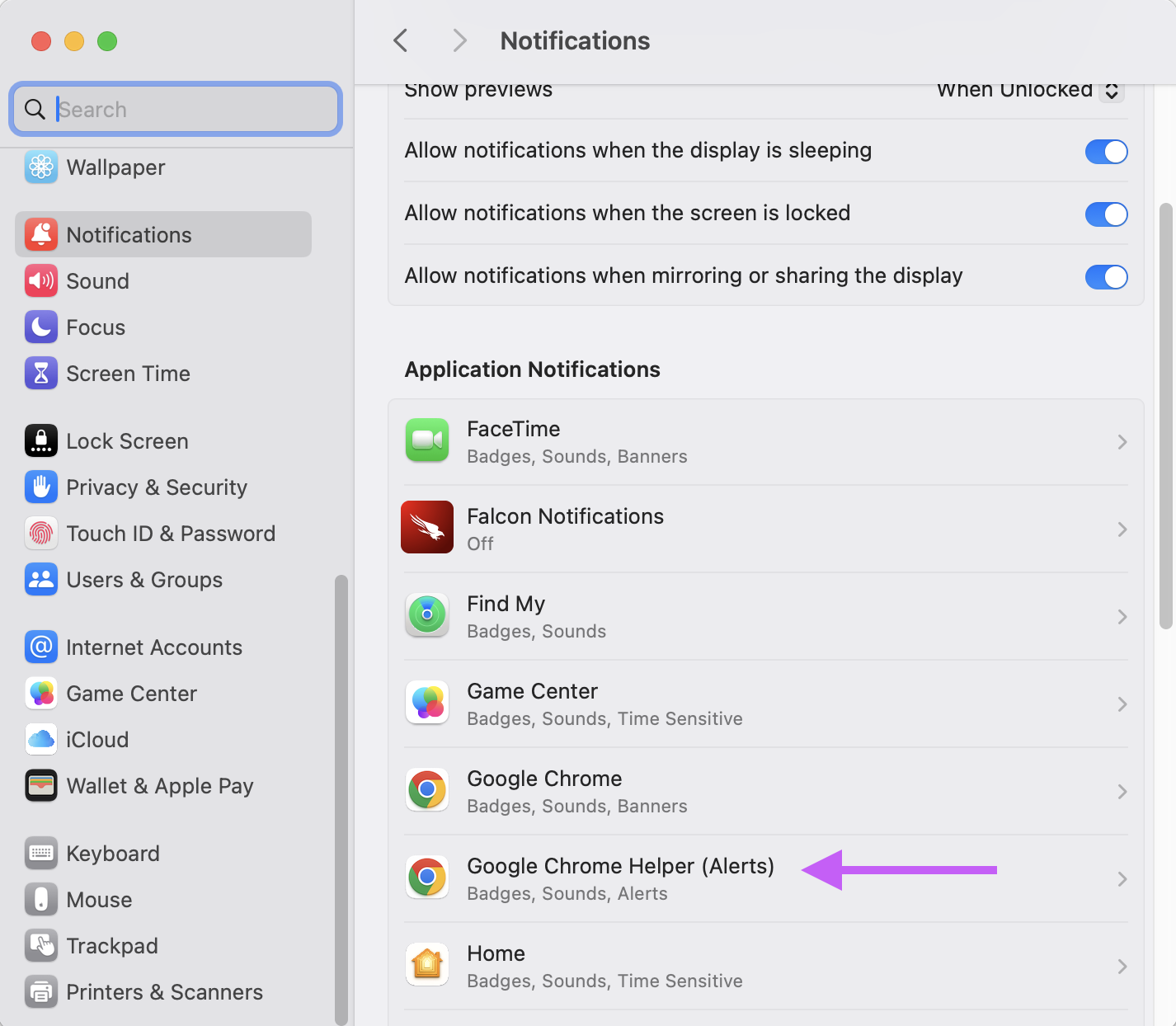The height and width of the screenshot is (1026, 1176).
Task: Open the Mouse icon in sidebar
Action: pyautogui.click(x=41, y=900)
